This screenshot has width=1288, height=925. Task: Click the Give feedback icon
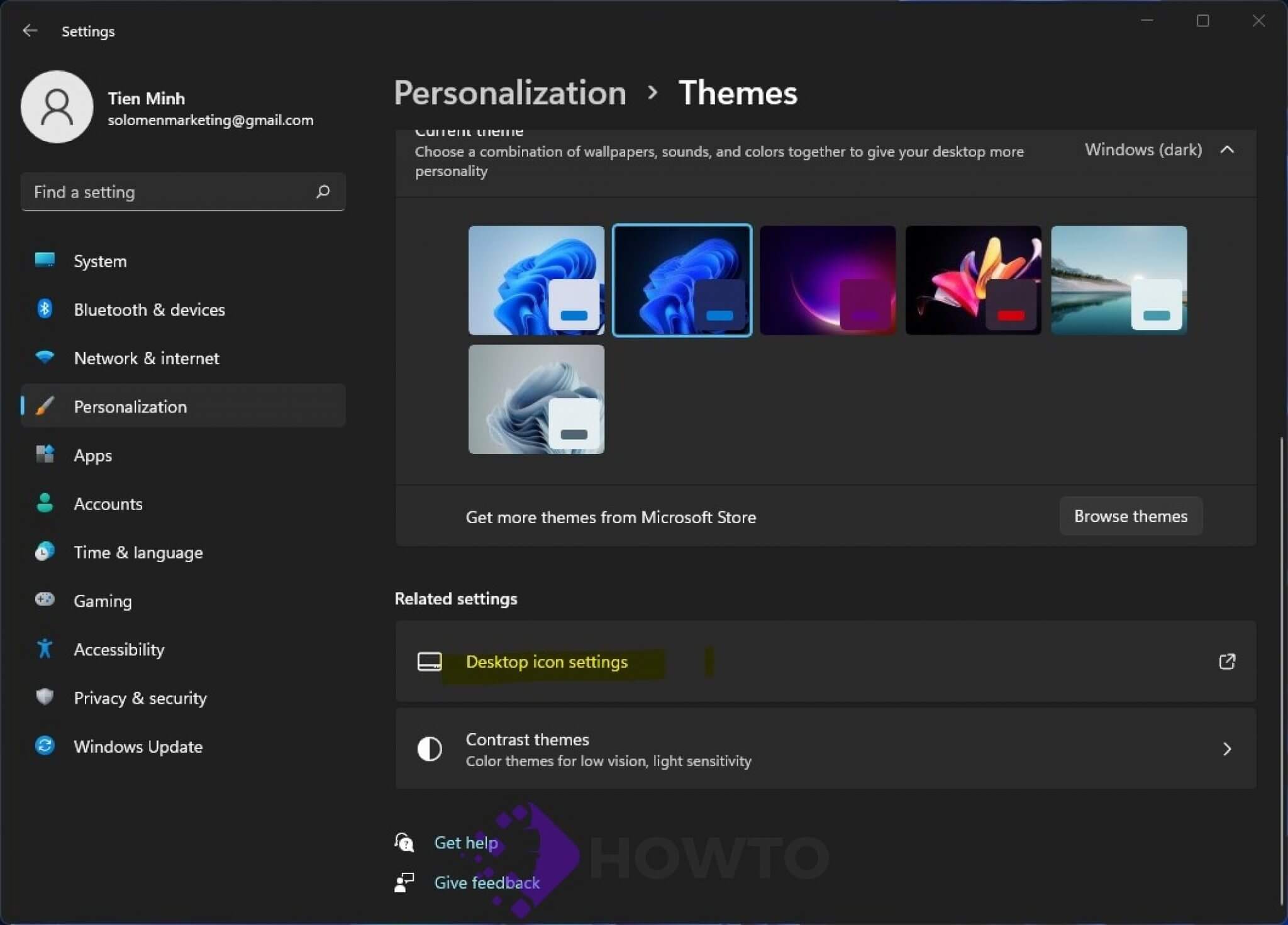pos(404,882)
